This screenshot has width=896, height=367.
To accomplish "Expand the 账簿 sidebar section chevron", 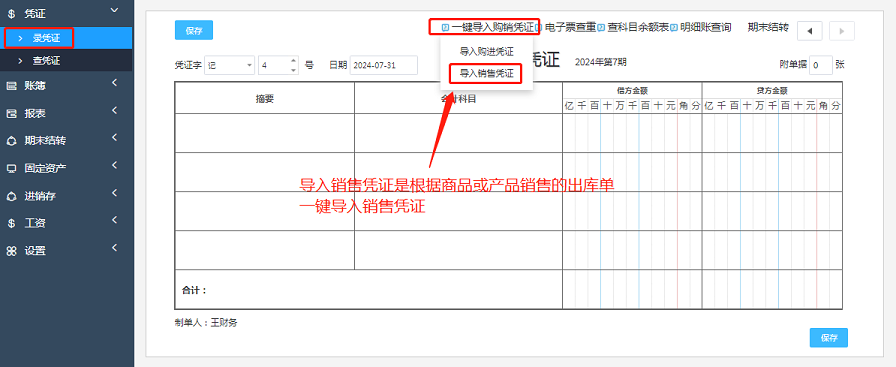I will pyautogui.click(x=114, y=83).
